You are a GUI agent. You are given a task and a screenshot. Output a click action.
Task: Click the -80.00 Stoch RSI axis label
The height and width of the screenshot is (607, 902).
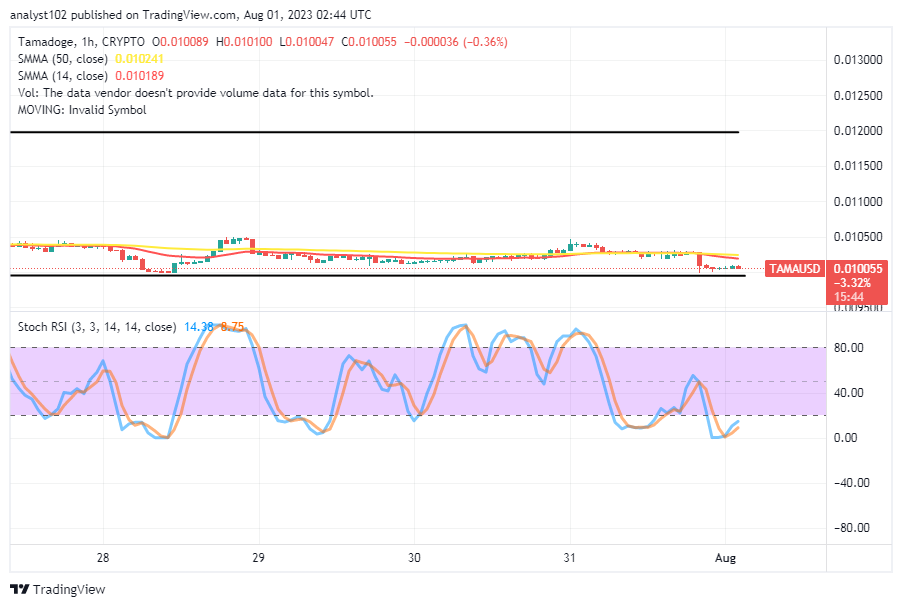click(x=851, y=528)
